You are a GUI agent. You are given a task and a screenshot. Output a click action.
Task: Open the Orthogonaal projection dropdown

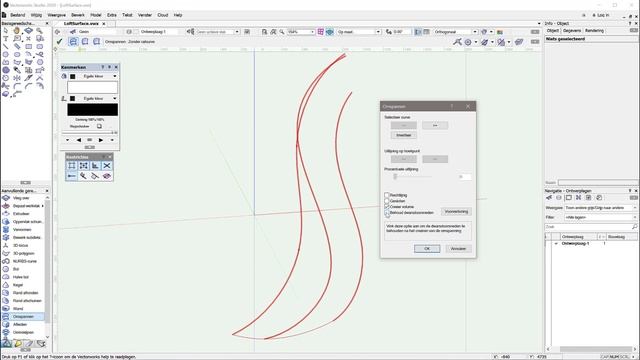(x=456, y=31)
